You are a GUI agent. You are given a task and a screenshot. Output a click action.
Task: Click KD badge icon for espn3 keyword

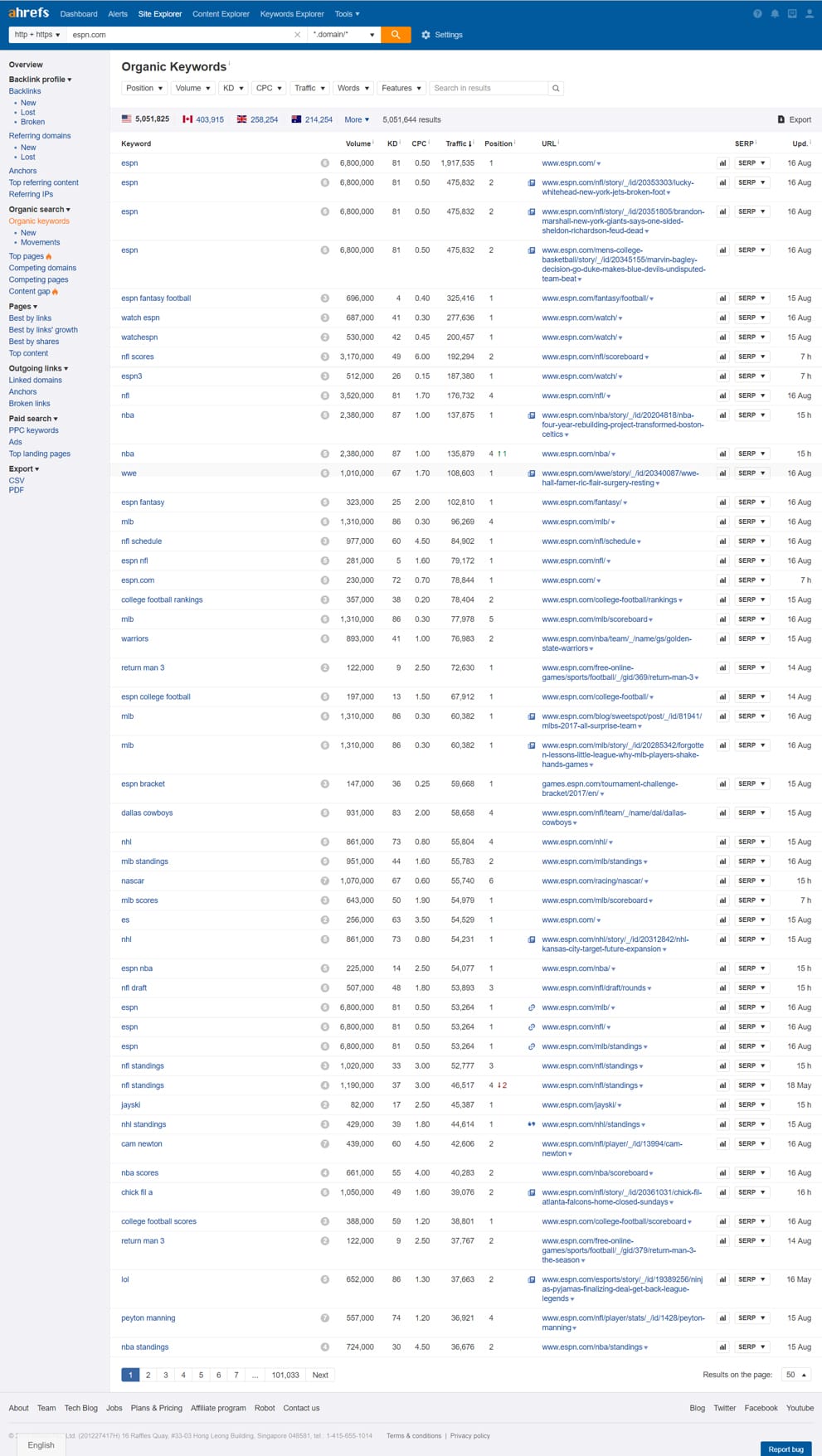pos(325,376)
